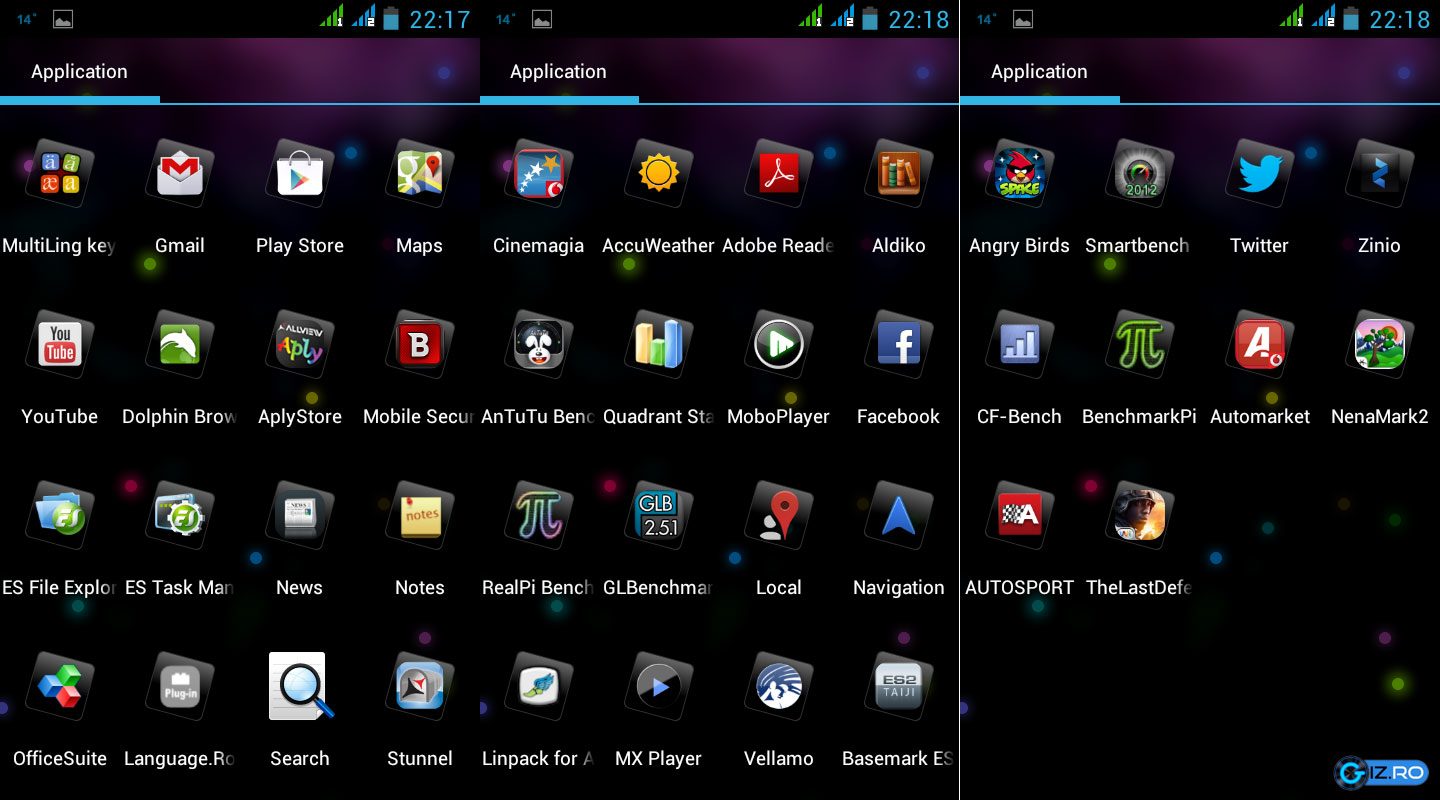1440x800 pixels.
Task: Launch BenchmarkPi
Action: [1140, 344]
